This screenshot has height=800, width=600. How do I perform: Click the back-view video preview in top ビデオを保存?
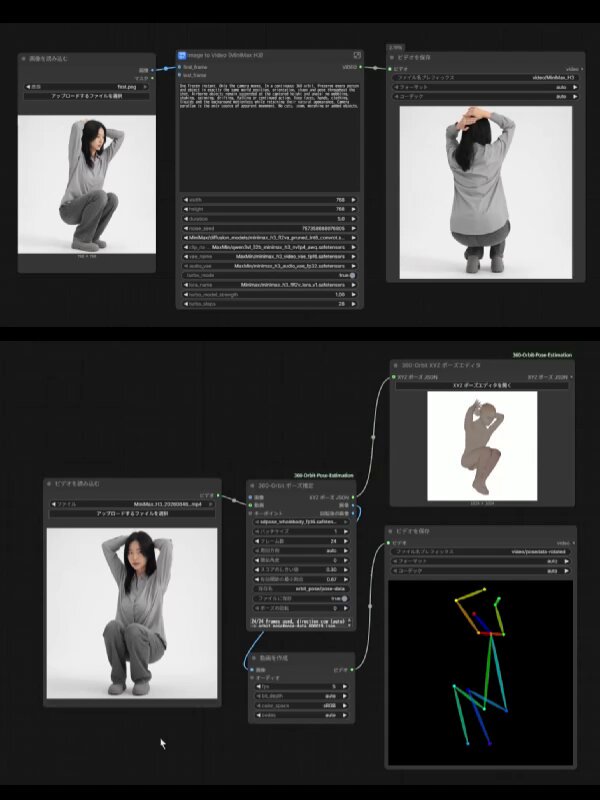point(486,192)
